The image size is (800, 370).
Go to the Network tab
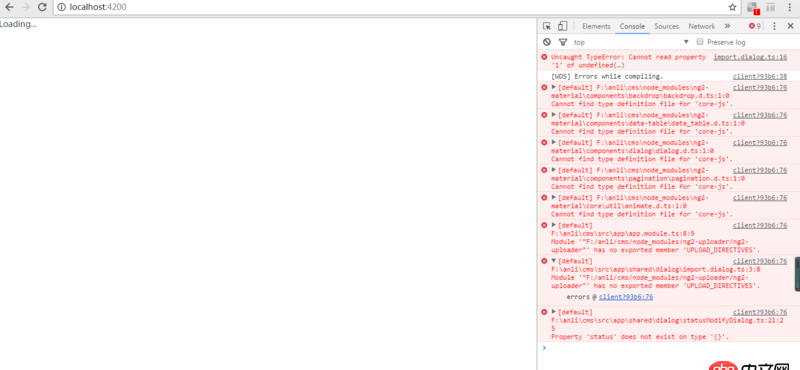[x=702, y=27]
